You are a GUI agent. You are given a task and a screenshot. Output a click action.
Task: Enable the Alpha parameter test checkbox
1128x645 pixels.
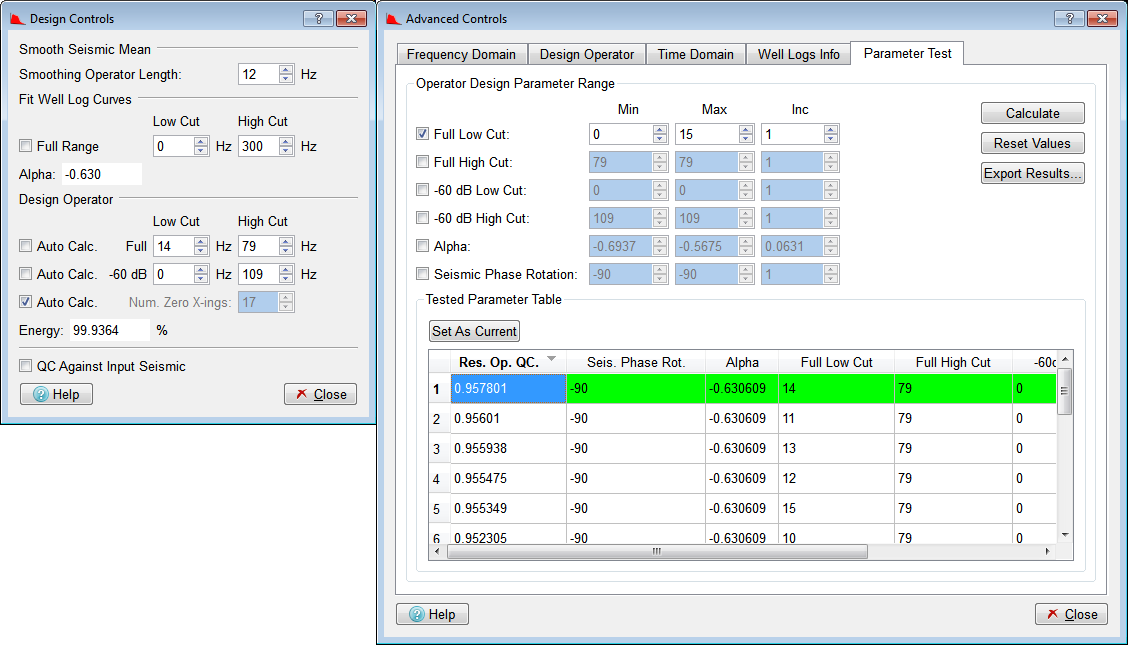[422, 246]
